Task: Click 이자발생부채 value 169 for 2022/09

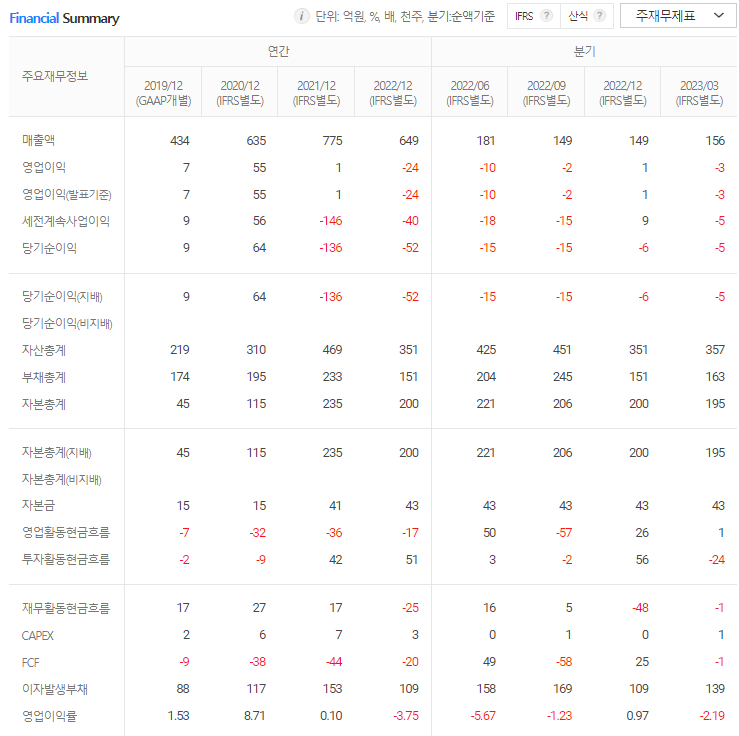Action: [x=562, y=688]
